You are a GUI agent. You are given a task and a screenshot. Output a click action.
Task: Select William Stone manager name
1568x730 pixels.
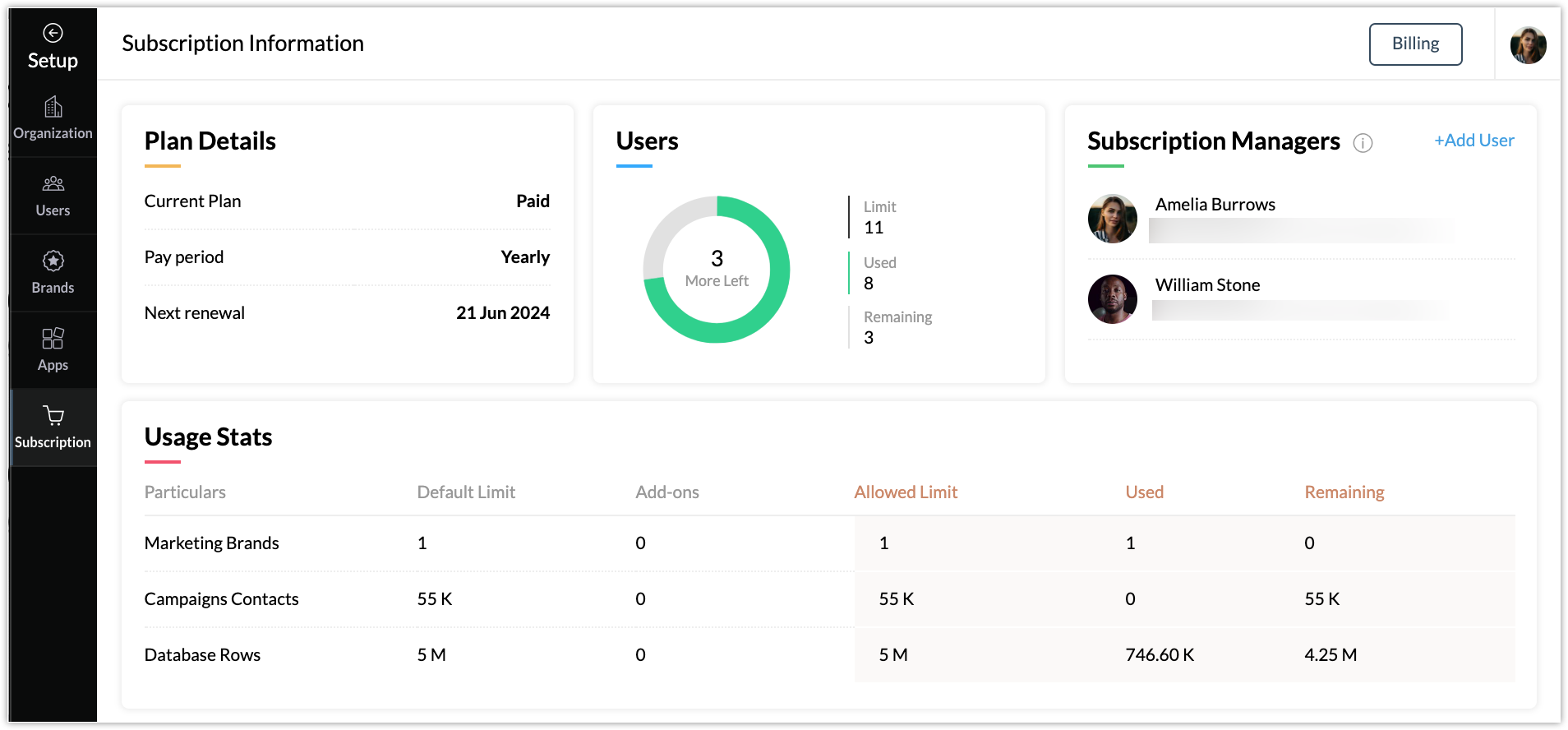(x=1207, y=285)
